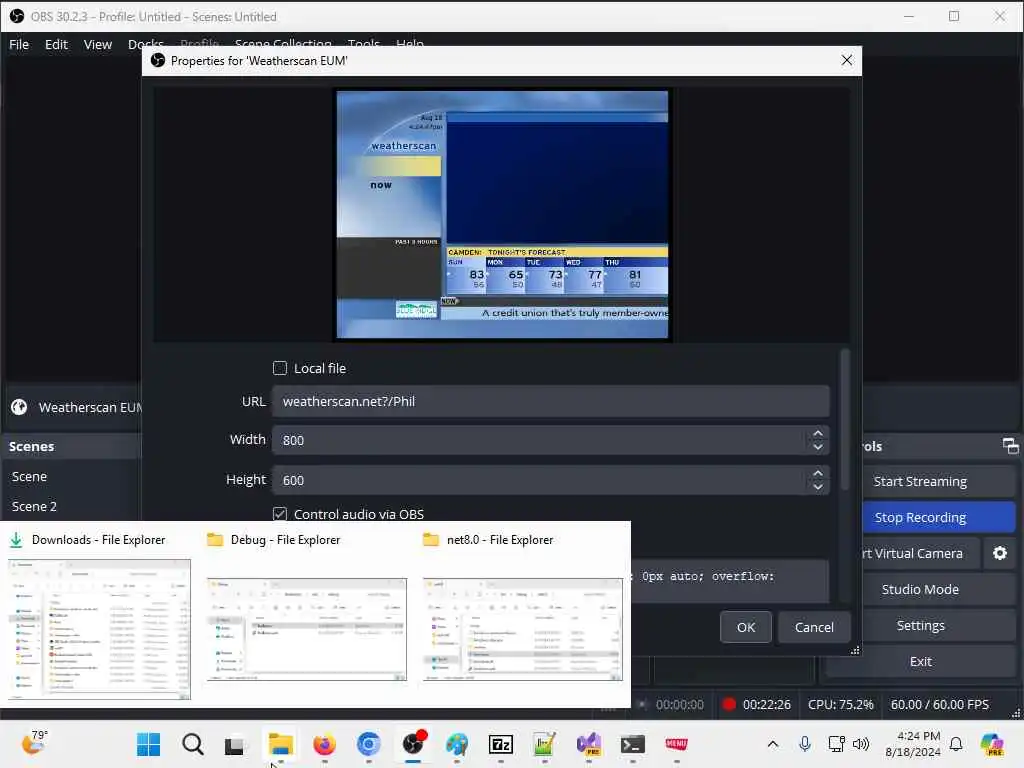Viewport: 1024px width, 768px height.
Task: Open Windows Search from the taskbar
Action: click(x=193, y=744)
